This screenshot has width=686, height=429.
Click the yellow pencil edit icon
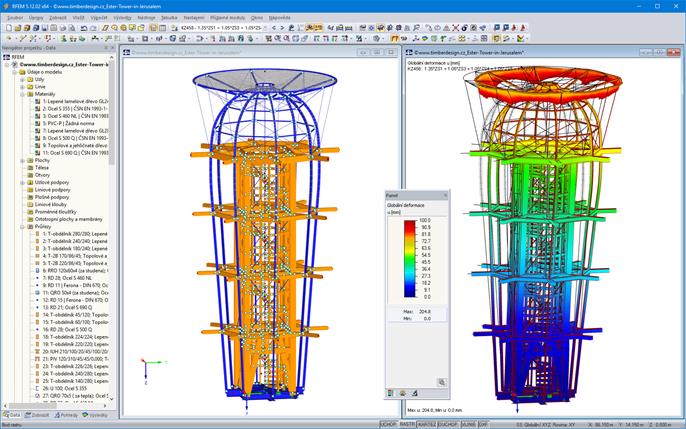coord(105,28)
